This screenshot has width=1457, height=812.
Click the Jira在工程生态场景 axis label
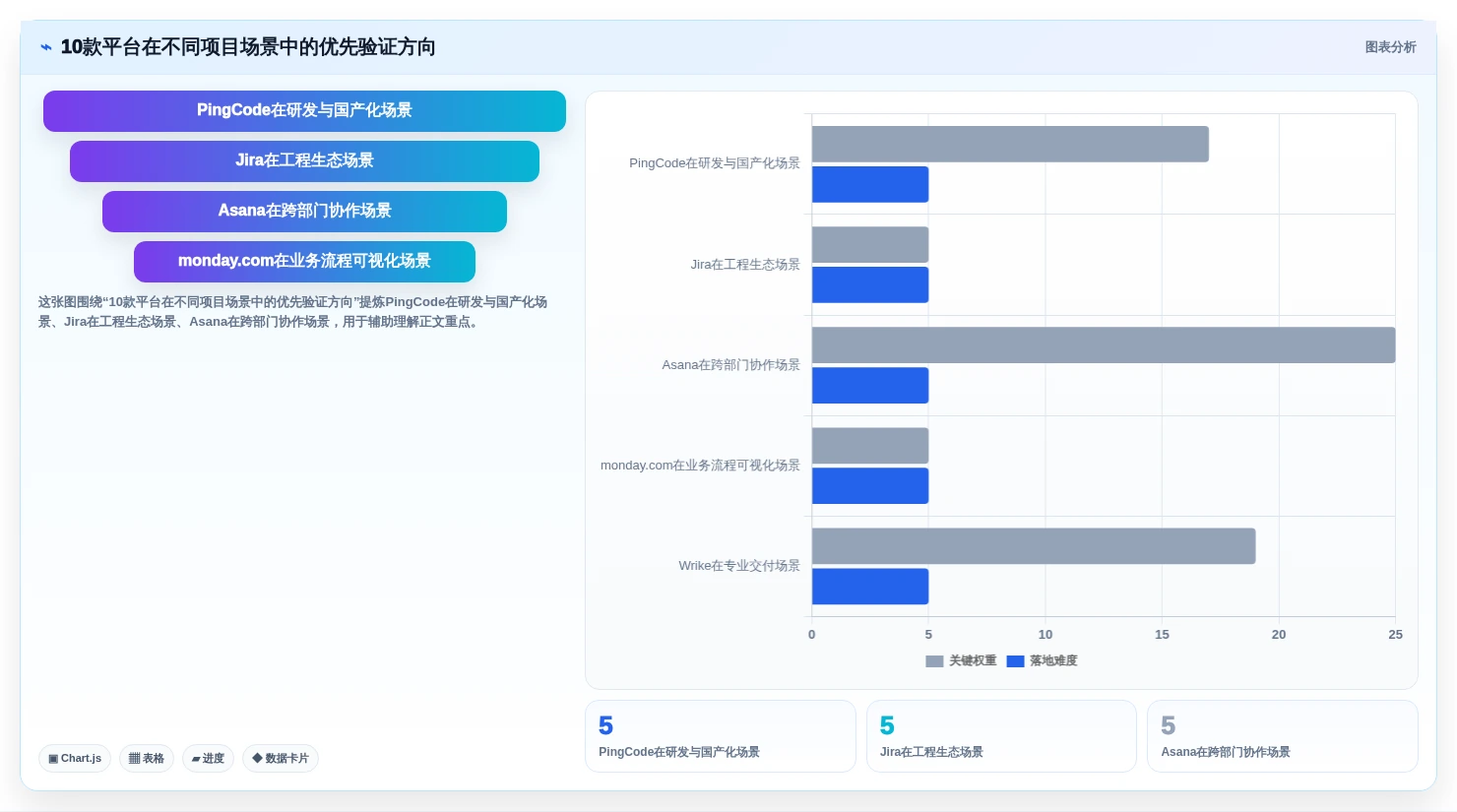[x=745, y=265]
